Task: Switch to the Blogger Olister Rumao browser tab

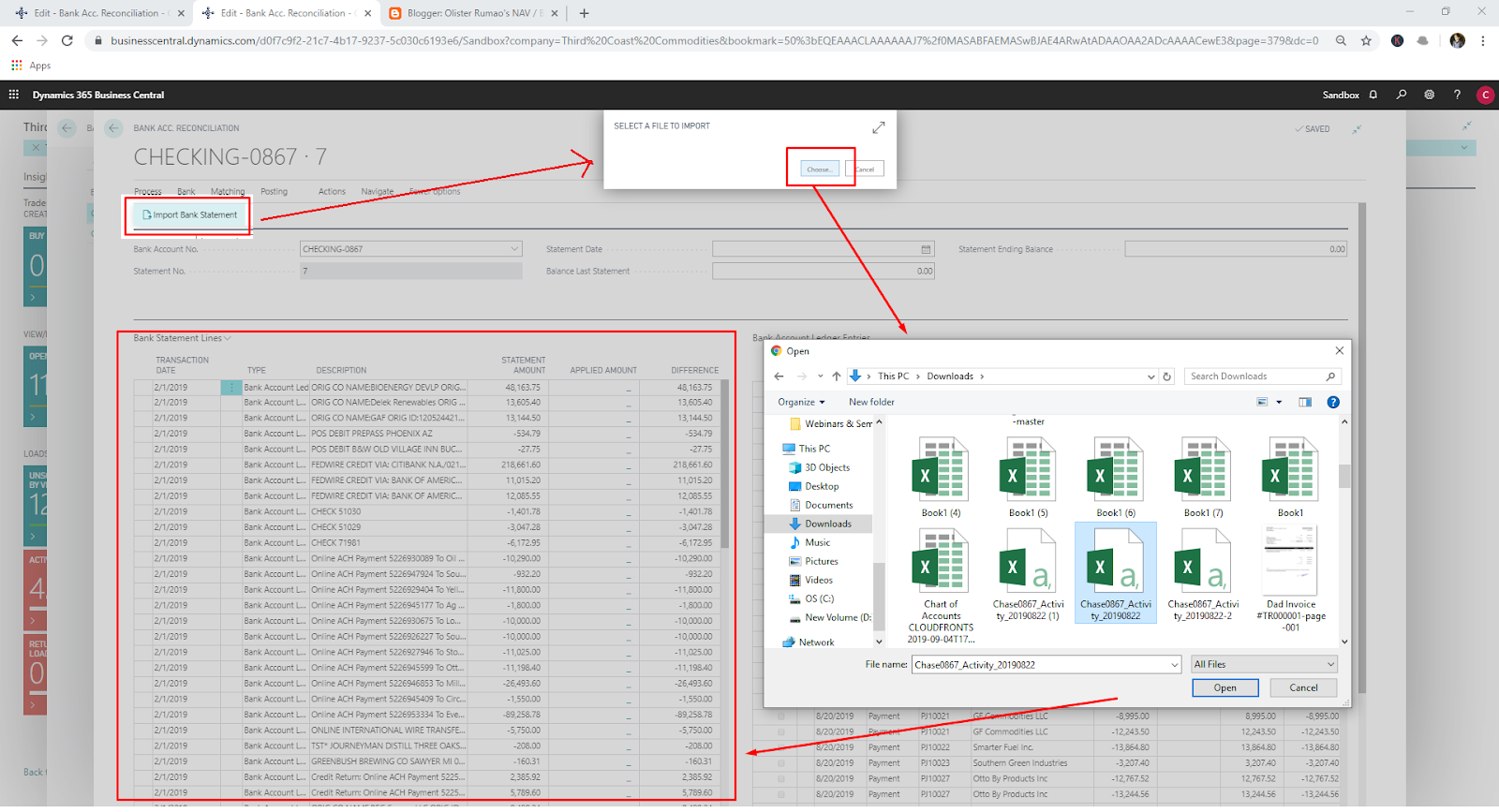Action: (x=473, y=13)
